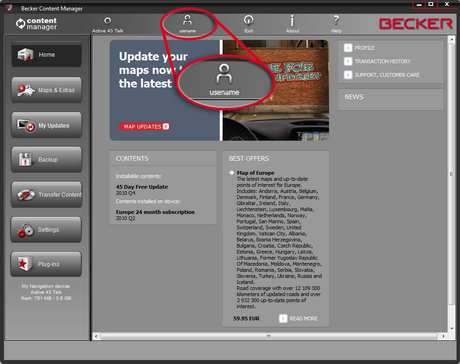Open the Plug-ins section

click(46, 264)
